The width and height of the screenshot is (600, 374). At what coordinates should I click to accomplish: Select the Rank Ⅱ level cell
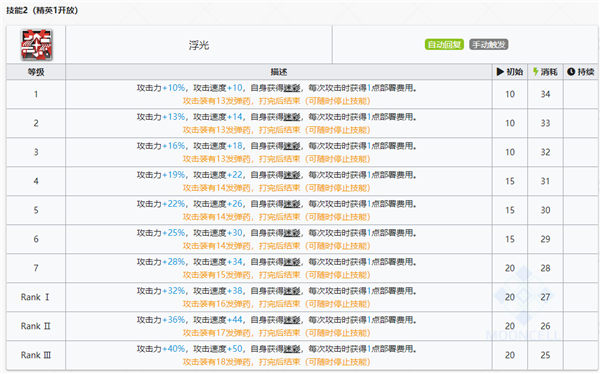[x=36, y=326]
